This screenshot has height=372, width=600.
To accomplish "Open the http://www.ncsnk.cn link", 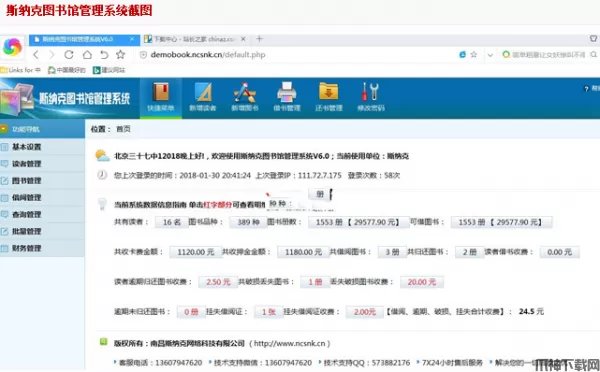I will coord(290,343).
